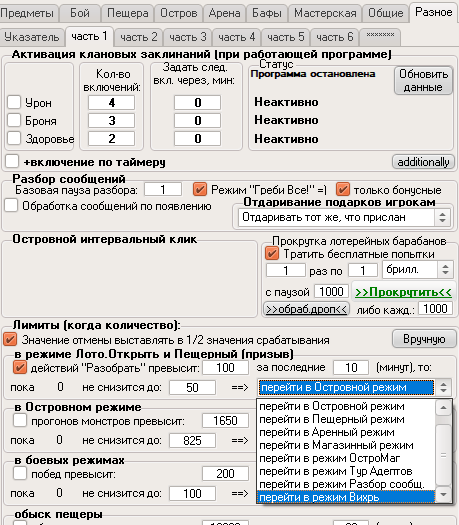Screen dimensions: 459x525
Task: Enable Обработка сообщений по появлению
Action: click(x=11, y=205)
